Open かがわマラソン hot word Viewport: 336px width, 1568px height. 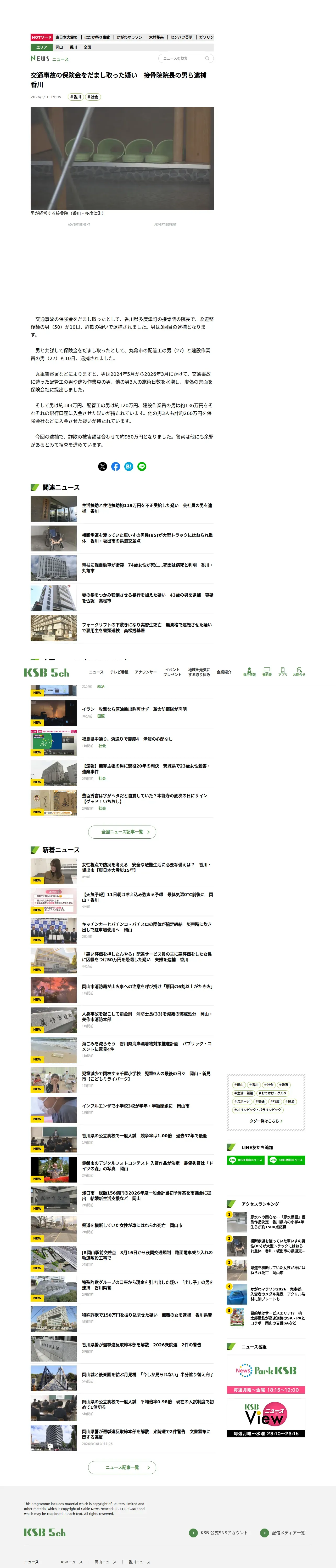[129, 37]
